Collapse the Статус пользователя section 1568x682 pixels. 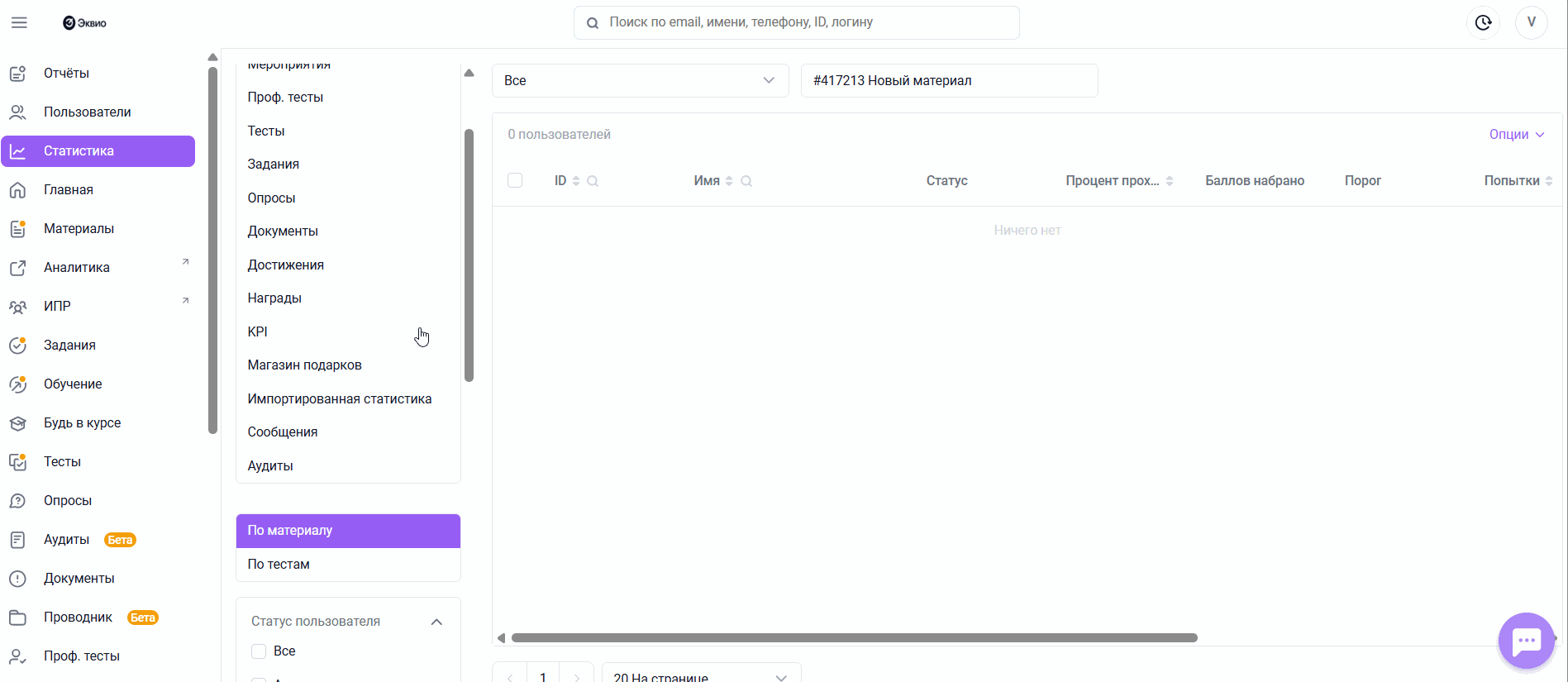pyautogui.click(x=436, y=622)
